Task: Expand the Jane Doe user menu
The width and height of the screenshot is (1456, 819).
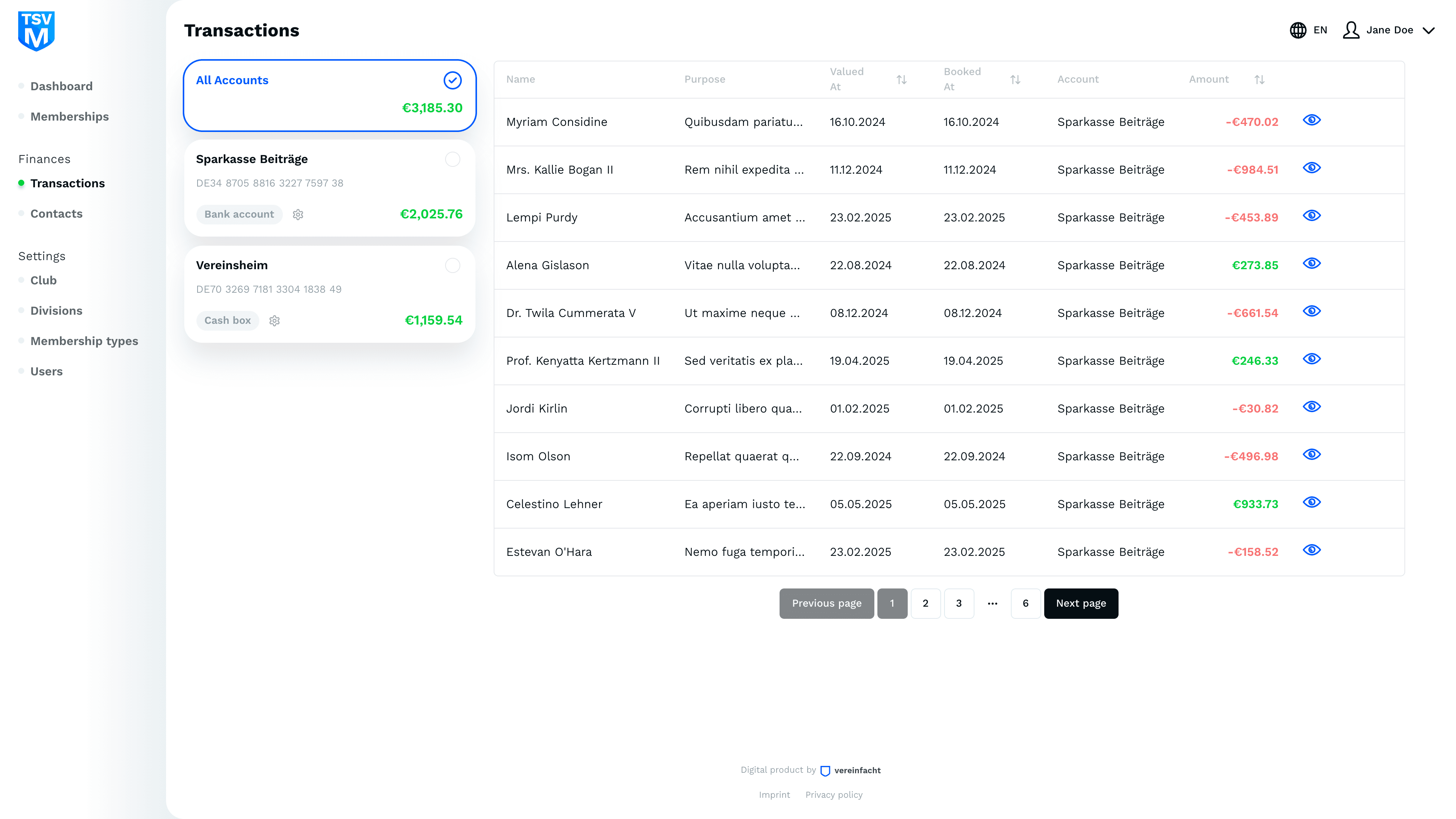Action: pyautogui.click(x=1428, y=30)
